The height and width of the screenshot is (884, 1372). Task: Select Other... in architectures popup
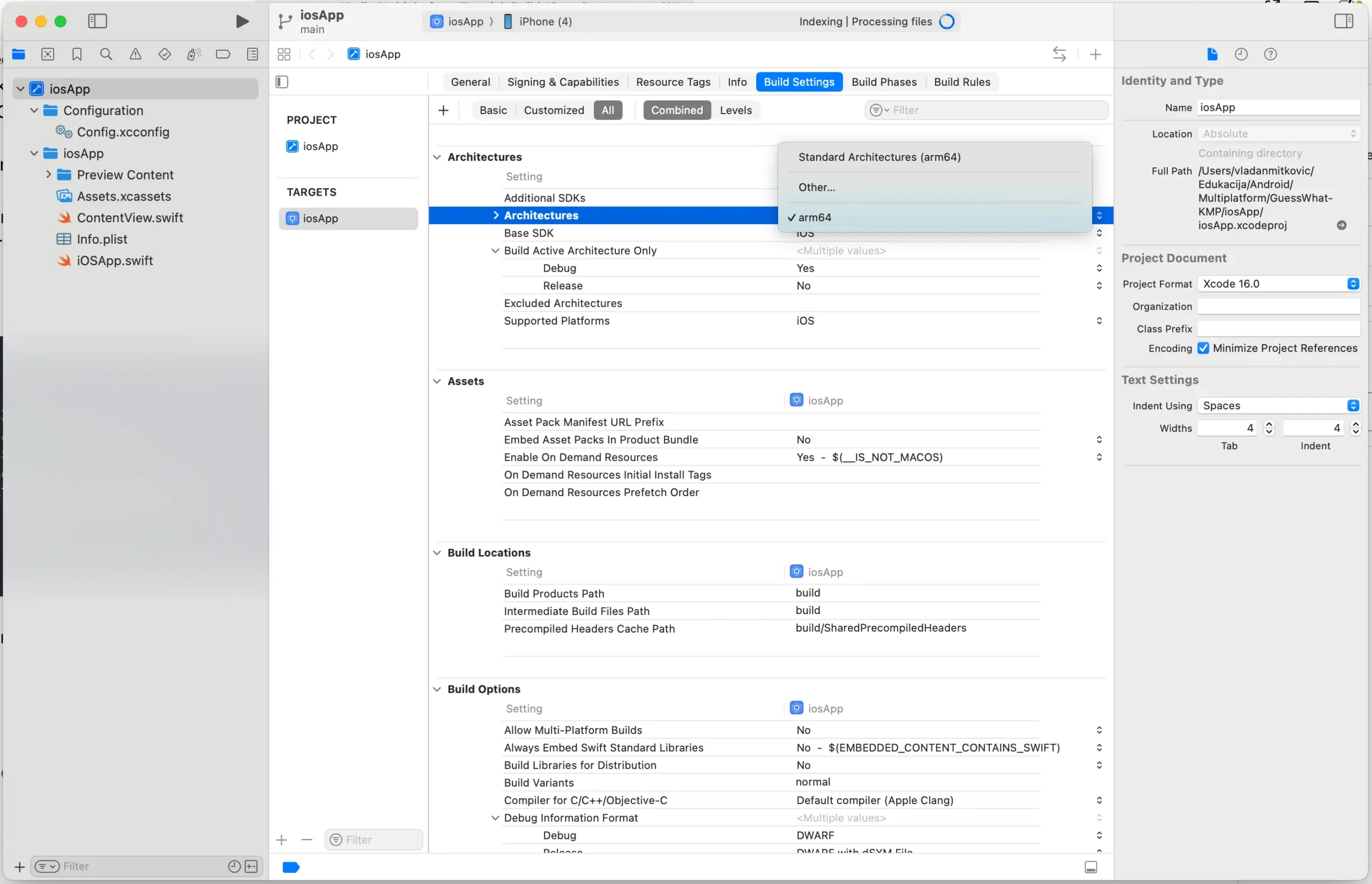tap(816, 187)
